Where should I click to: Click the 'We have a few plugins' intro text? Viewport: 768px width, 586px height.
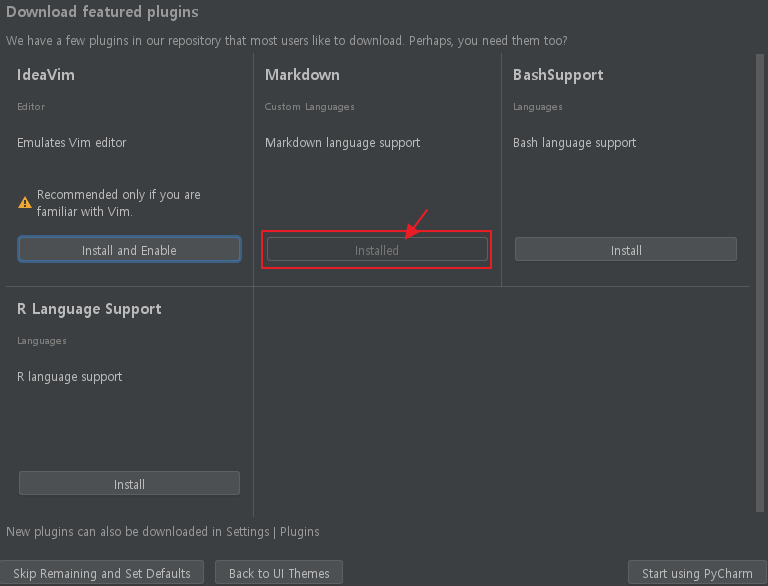point(287,41)
